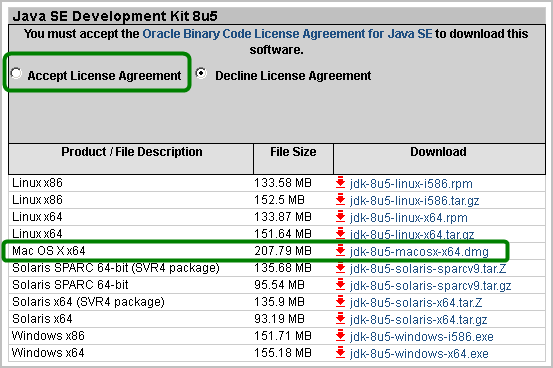Open the jdk-8u5-linux-x64.tar.gz link
The width and height of the screenshot is (553, 368).
[412, 235]
